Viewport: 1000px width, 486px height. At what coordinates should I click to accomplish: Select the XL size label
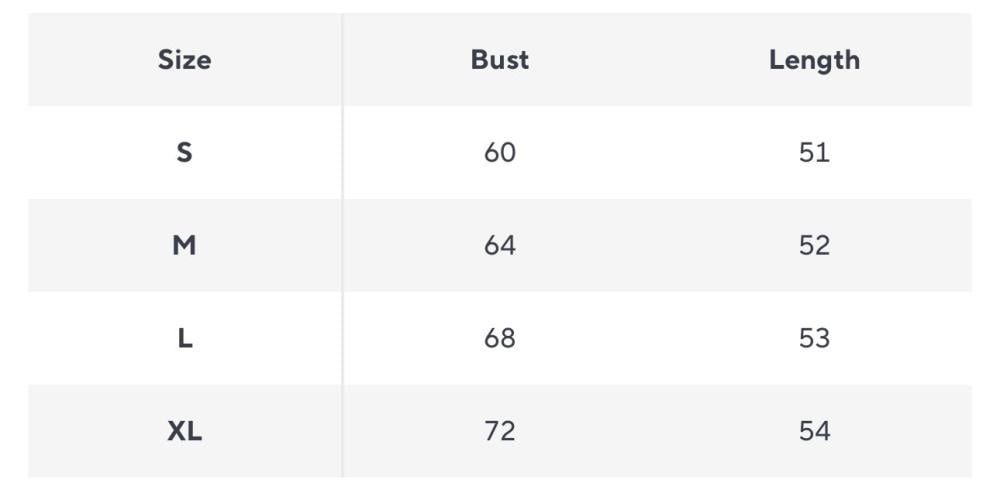coord(184,432)
